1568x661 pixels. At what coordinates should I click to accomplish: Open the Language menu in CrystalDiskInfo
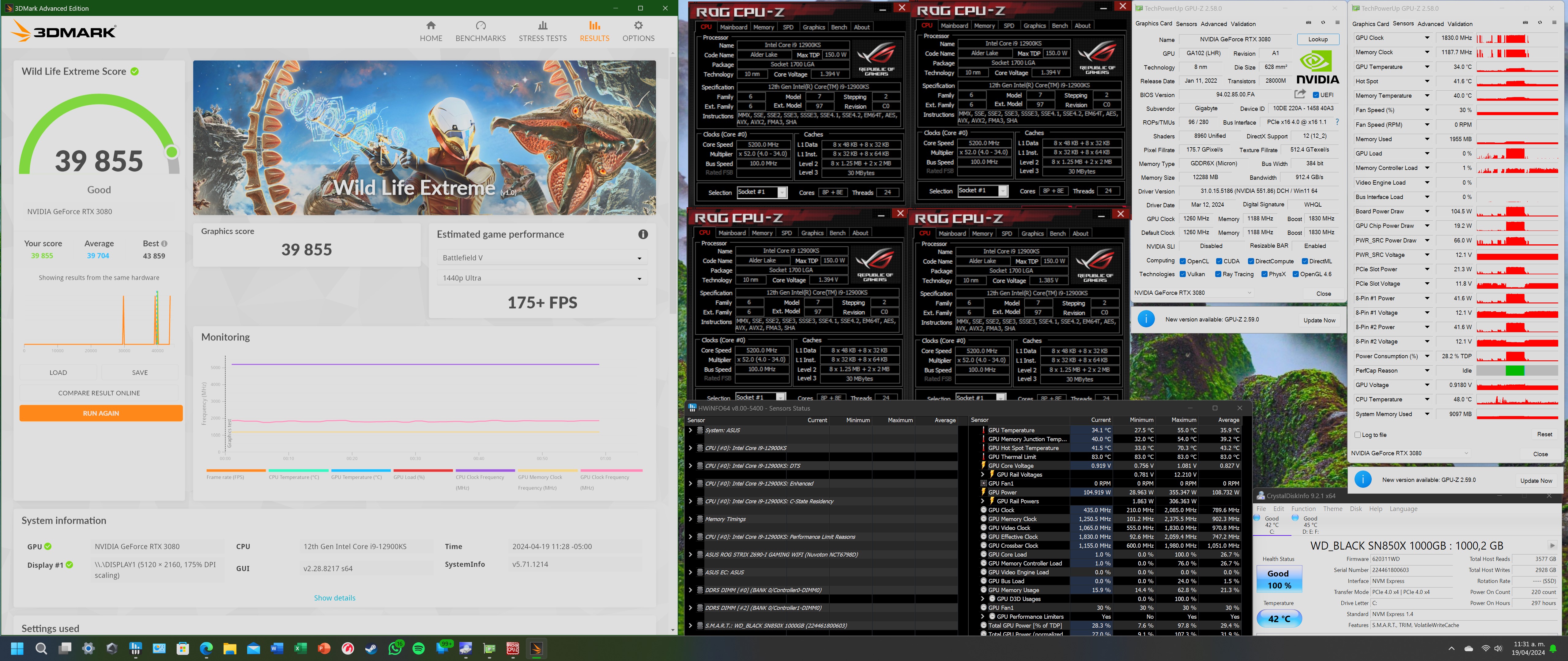click(x=1403, y=509)
